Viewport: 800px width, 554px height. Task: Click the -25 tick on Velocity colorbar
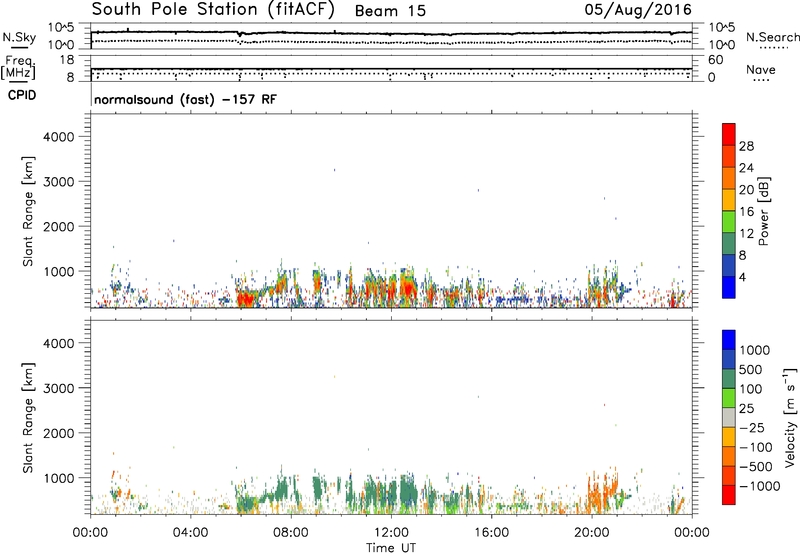(x=752, y=428)
